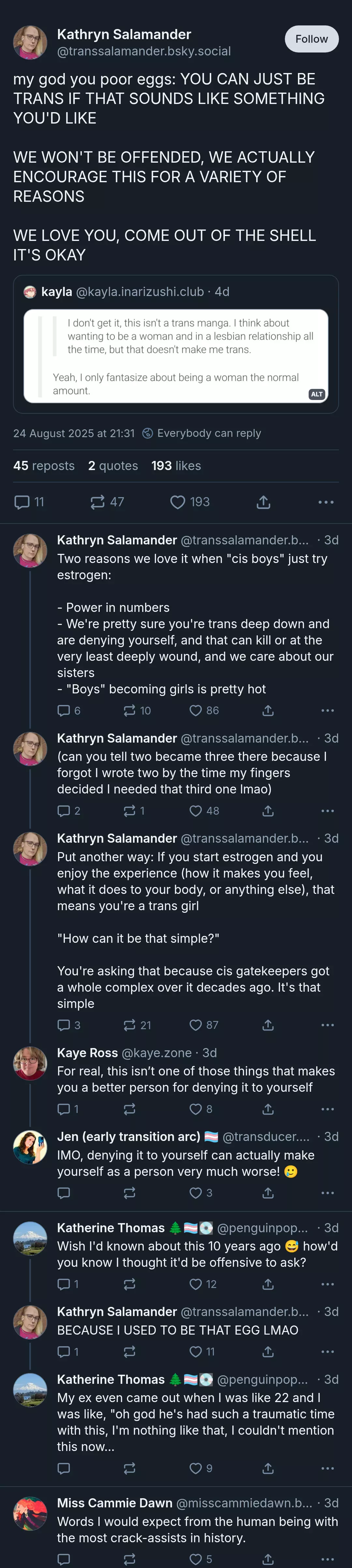Viewport: 352px width, 1568px height.
Task: View the list of 45 reposts
Action: click(44, 466)
